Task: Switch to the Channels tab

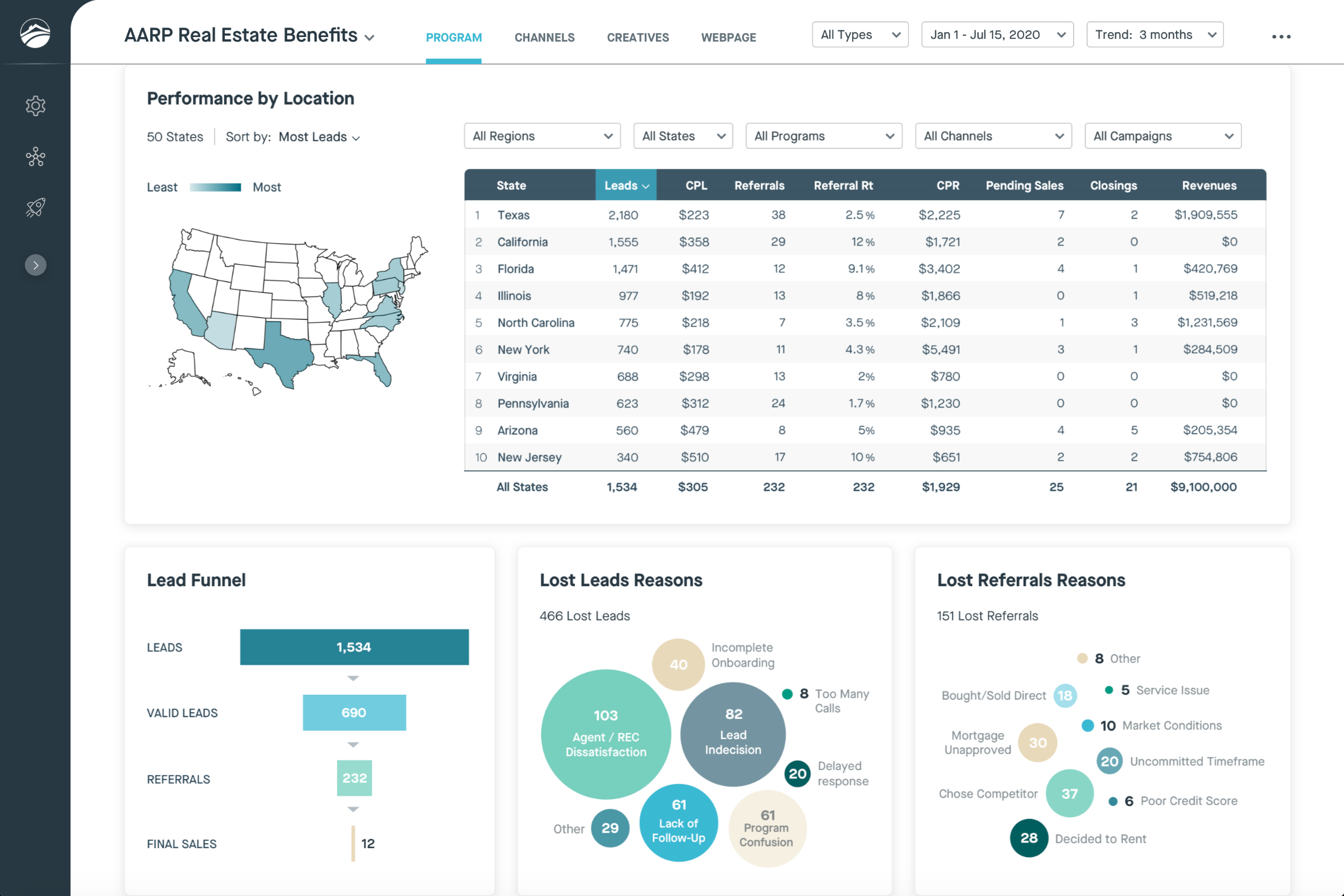Action: pyautogui.click(x=544, y=38)
